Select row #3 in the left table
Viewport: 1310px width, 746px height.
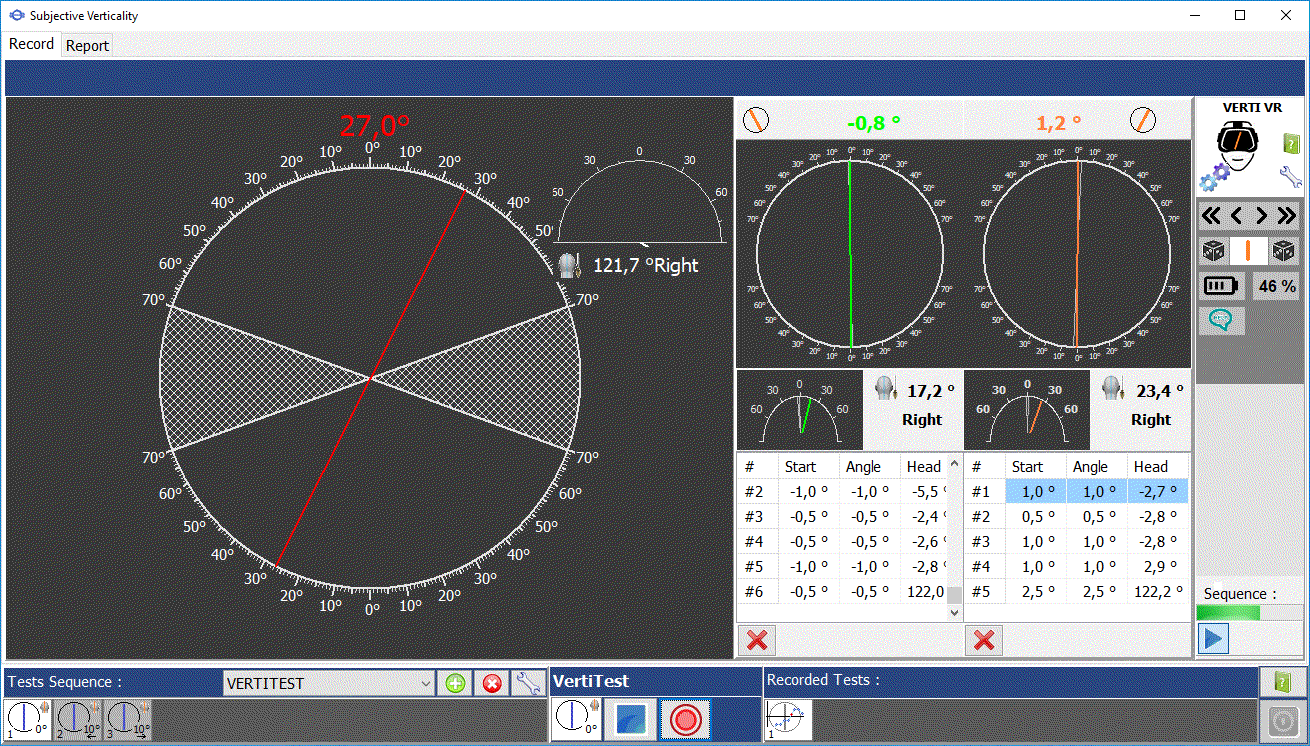coord(842,517)
